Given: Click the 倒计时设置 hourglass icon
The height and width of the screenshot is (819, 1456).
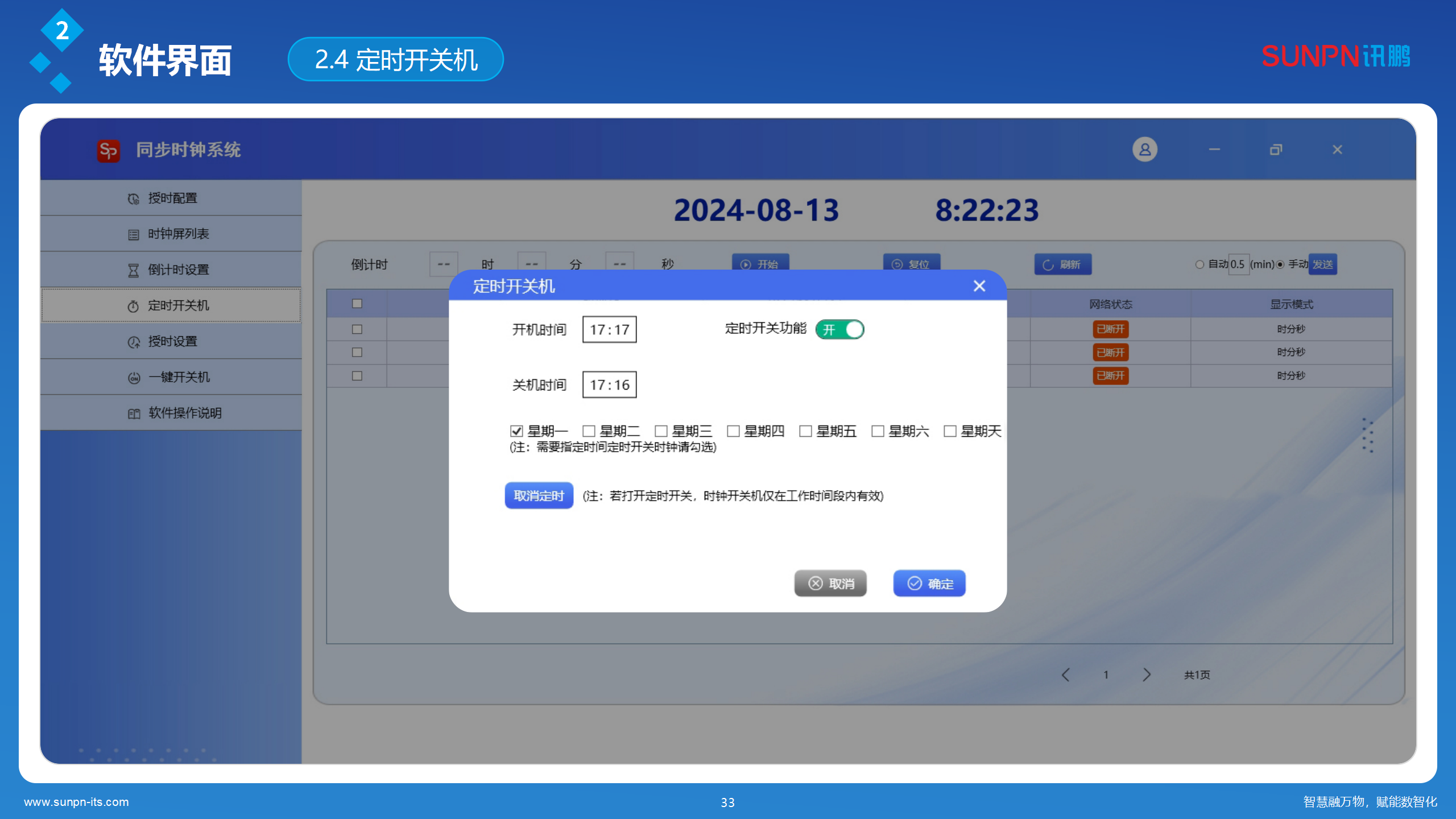Looking at the screenshot, I should (133, 270).
